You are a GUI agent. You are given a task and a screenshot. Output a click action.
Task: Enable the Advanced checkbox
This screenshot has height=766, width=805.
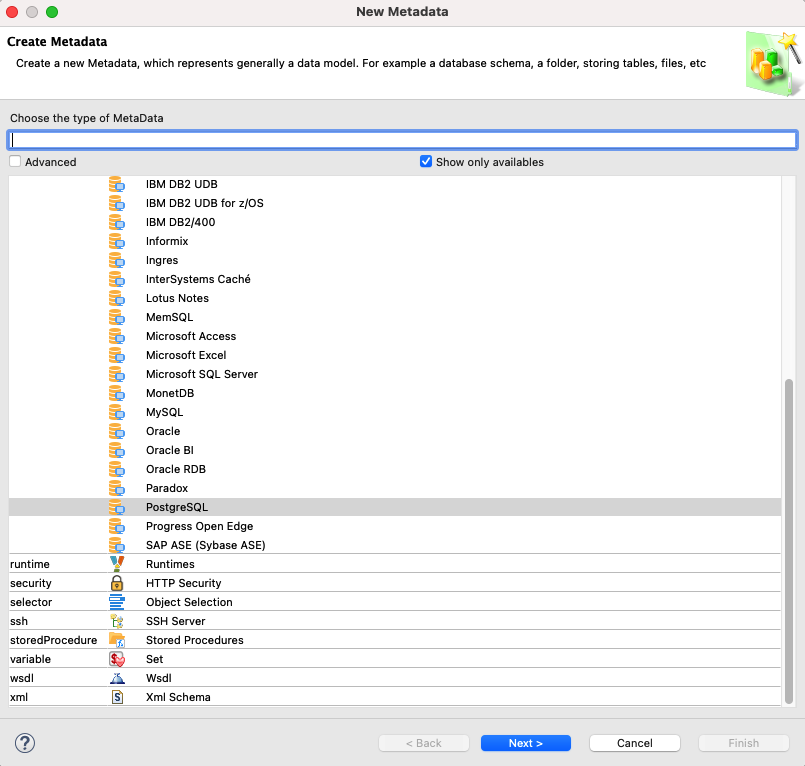[15, 161]
